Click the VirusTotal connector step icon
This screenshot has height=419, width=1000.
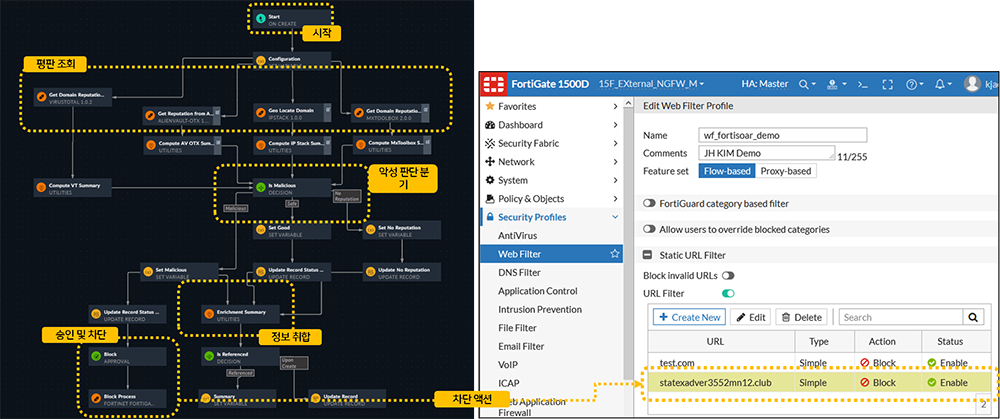(x=41, y=96)
